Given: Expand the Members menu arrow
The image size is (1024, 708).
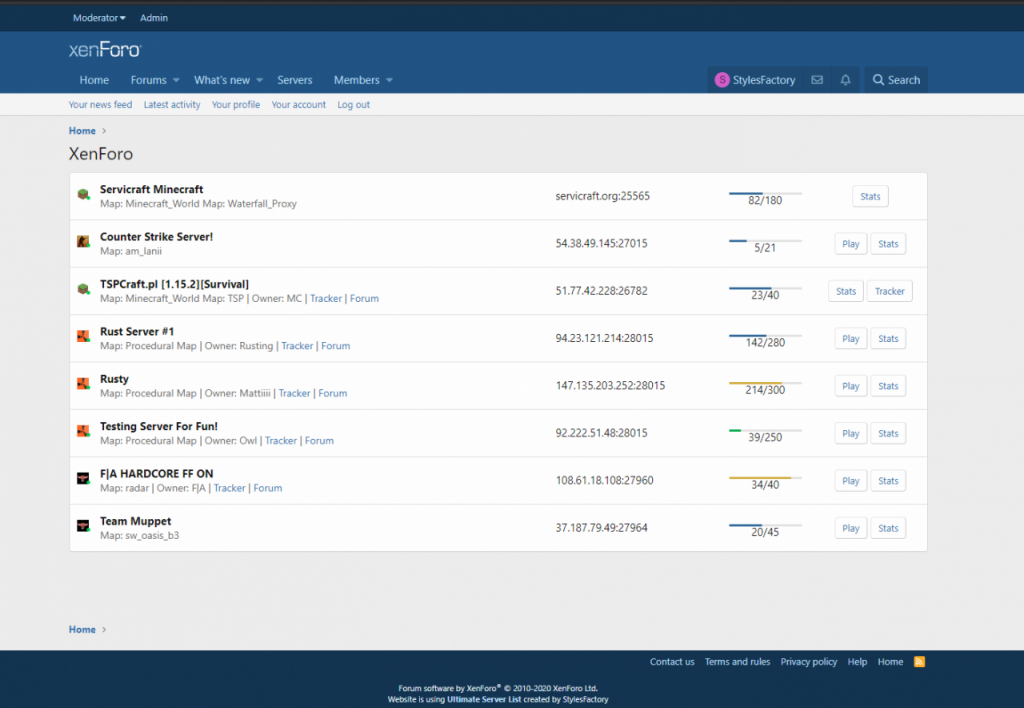Looking at the screenshot, I should point(389,80).
